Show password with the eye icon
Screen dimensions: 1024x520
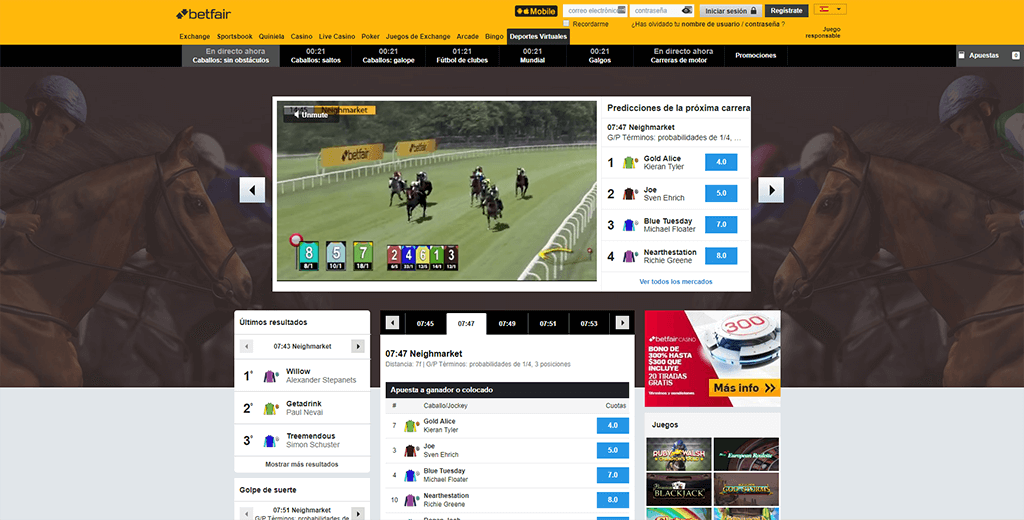coord(686,10)
